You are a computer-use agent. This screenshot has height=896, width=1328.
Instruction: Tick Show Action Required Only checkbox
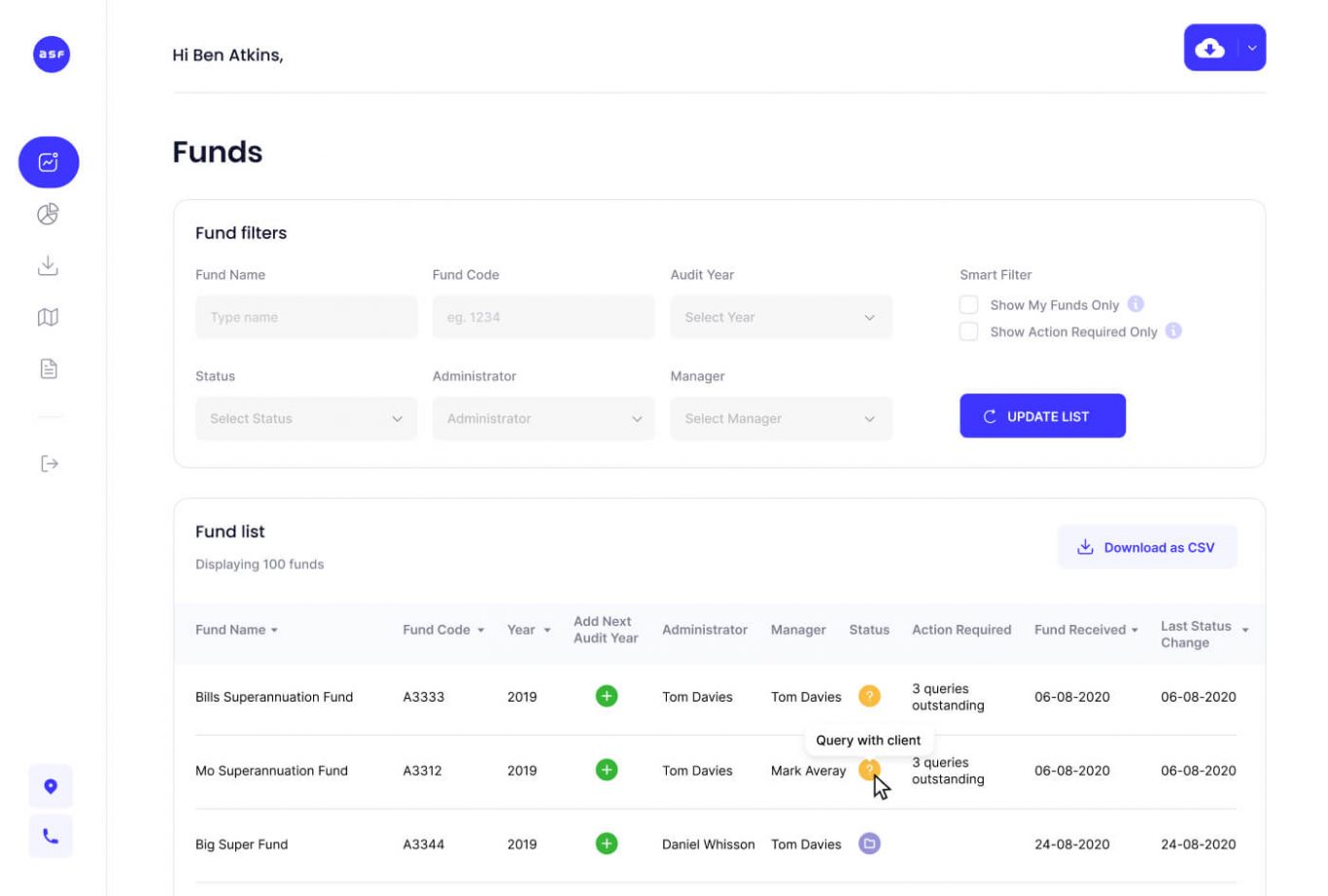(x=968, y=331)
